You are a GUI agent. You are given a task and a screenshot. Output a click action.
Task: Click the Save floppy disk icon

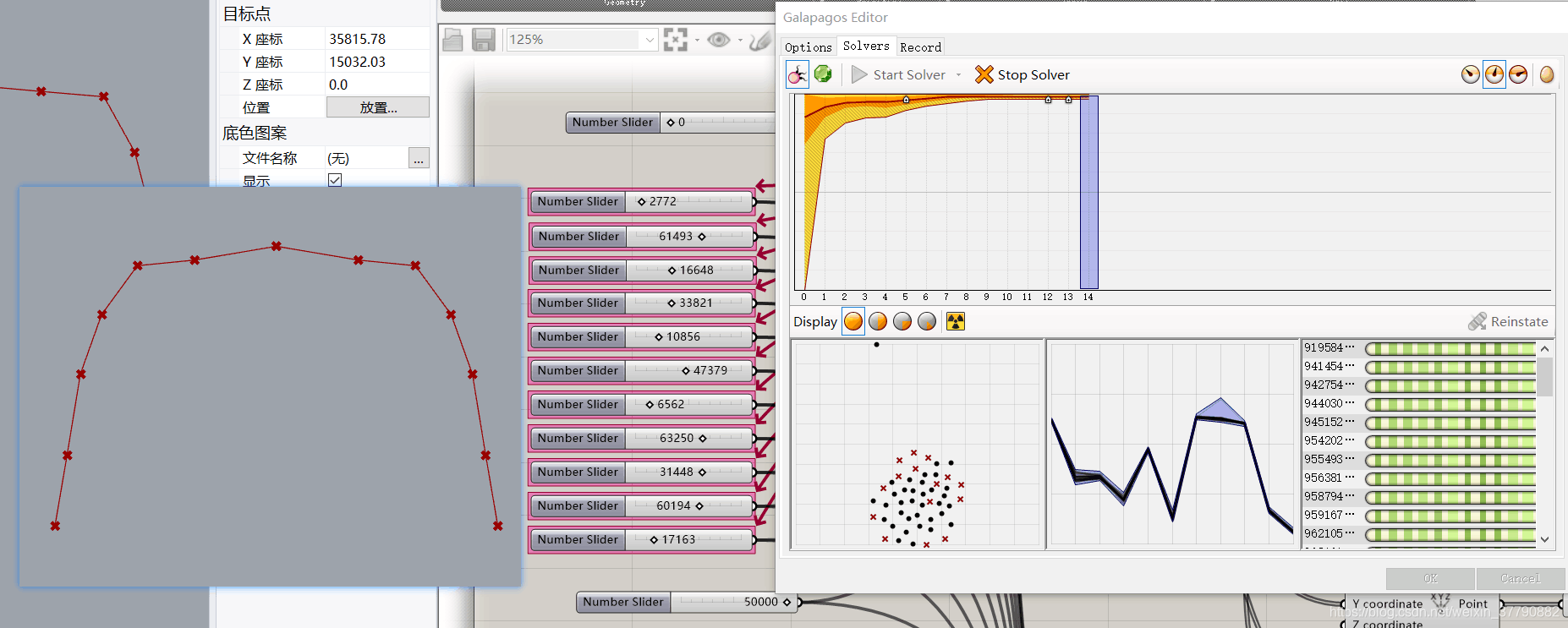[x=483, y=40]
